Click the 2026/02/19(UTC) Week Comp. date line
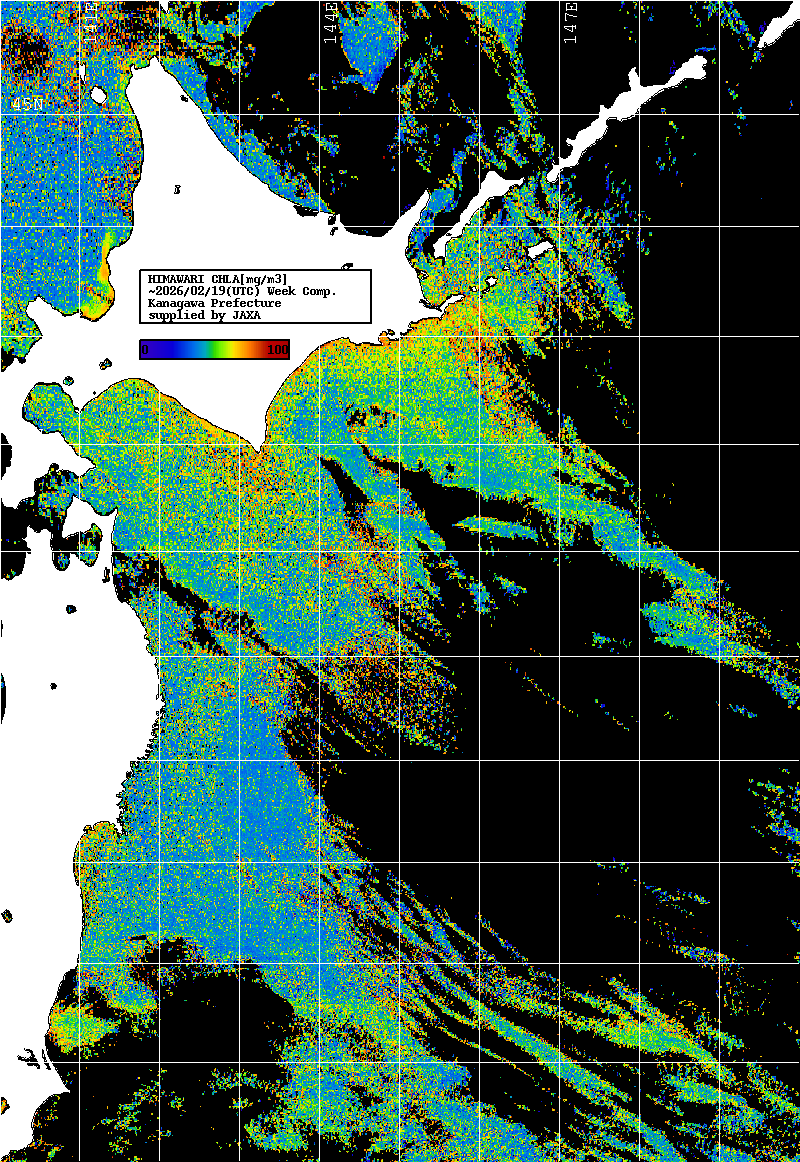Viewport: 800px width, 1162px height. coord(242,290)
